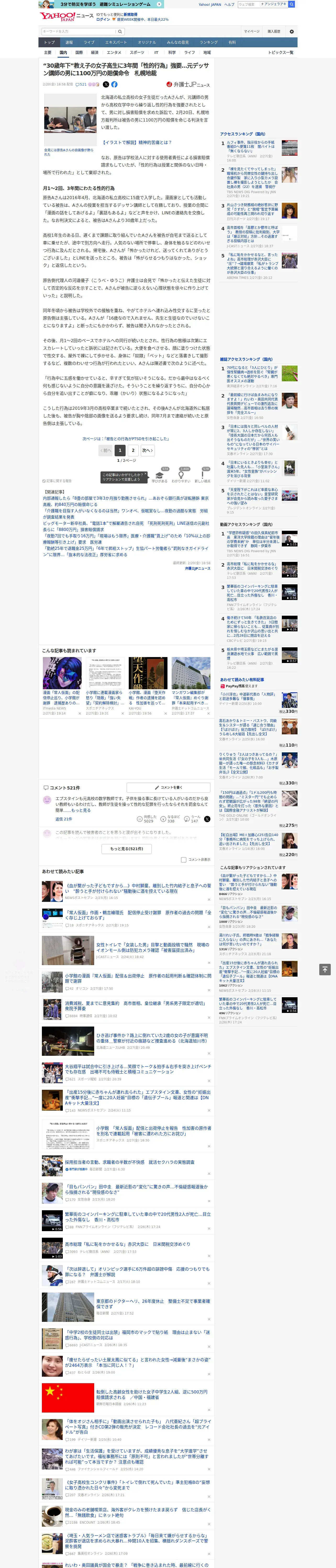Open the ランキング tab
Image resolution: width=336 pixels, height=1568 pixels.
click(209, 43)
